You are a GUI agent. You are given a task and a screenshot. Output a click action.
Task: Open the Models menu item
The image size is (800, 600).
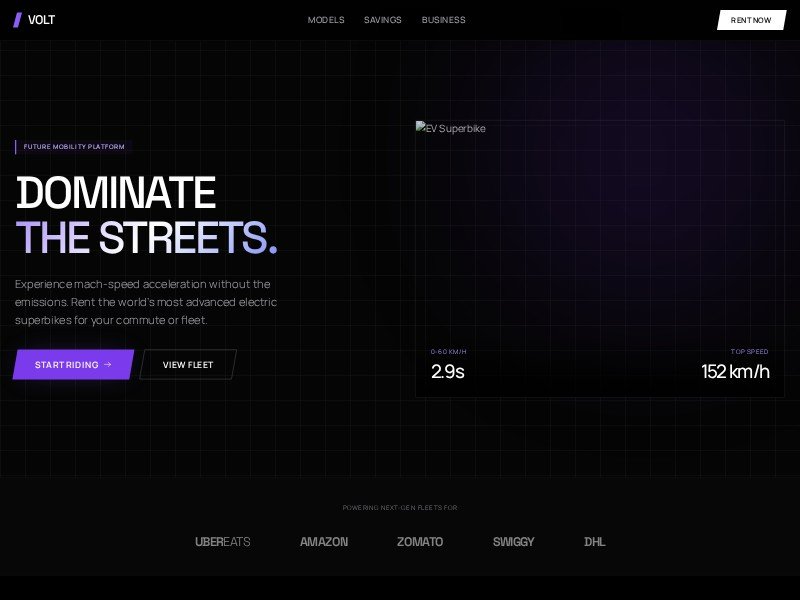click(326, 20)
